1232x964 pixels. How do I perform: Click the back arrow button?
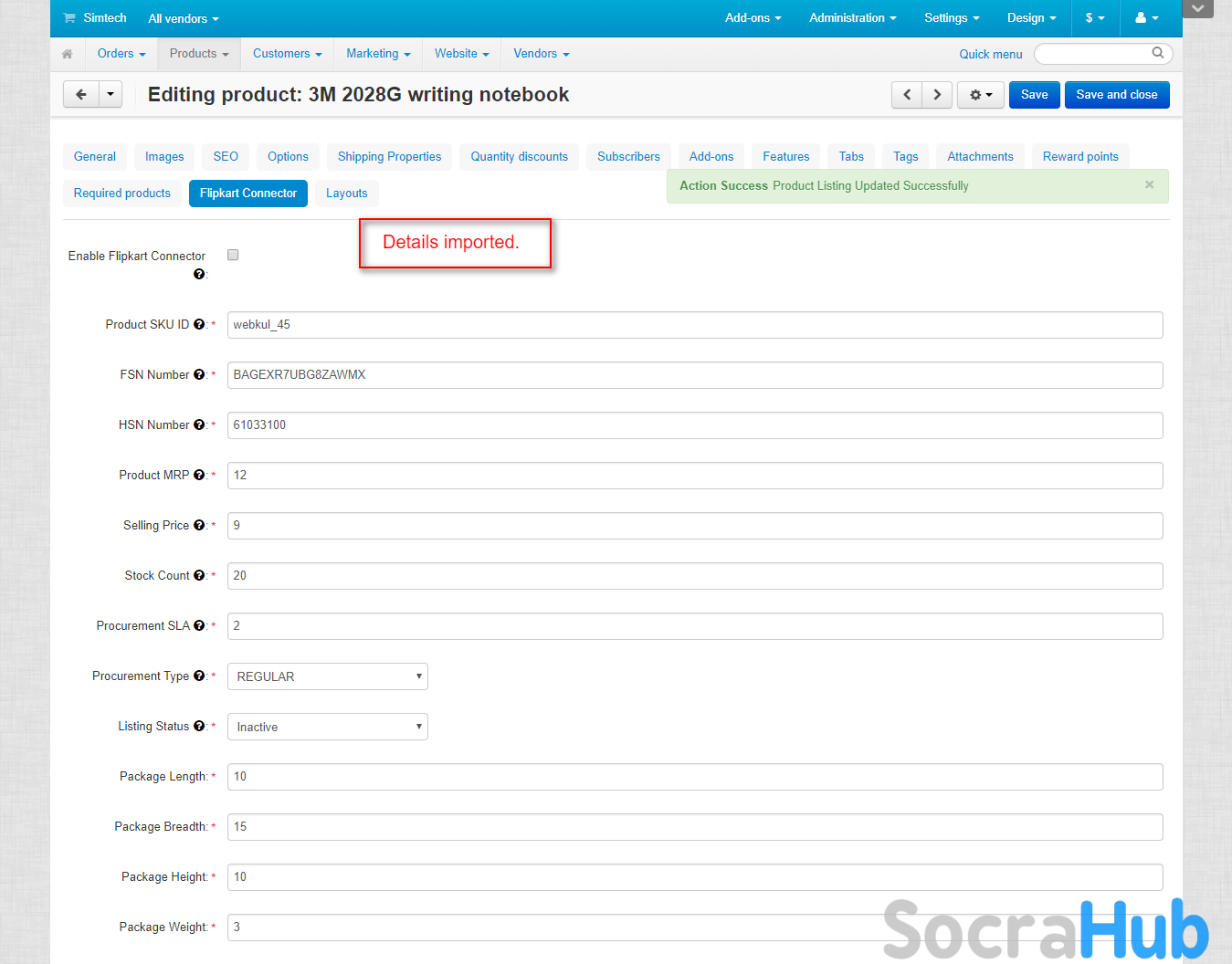pyautogui.click(x=81, y=94)
